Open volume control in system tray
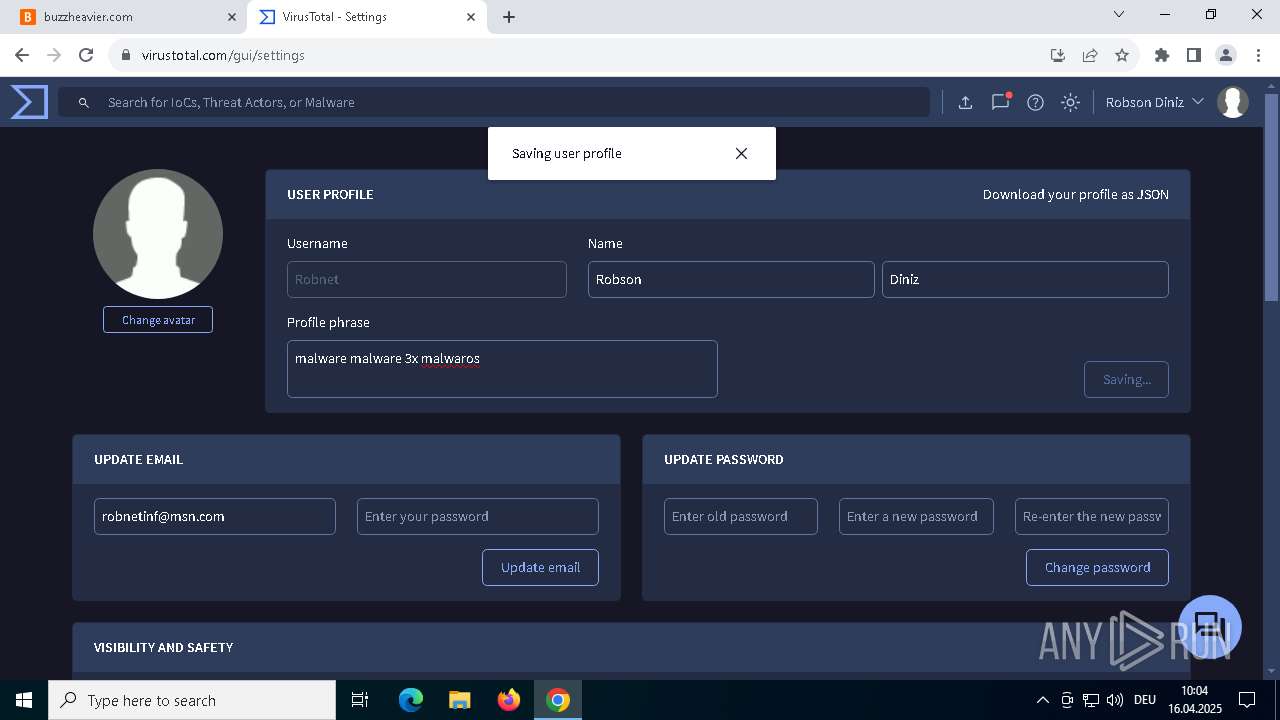Viewport: 1280px width, 720px height. tap(1115, 700)
